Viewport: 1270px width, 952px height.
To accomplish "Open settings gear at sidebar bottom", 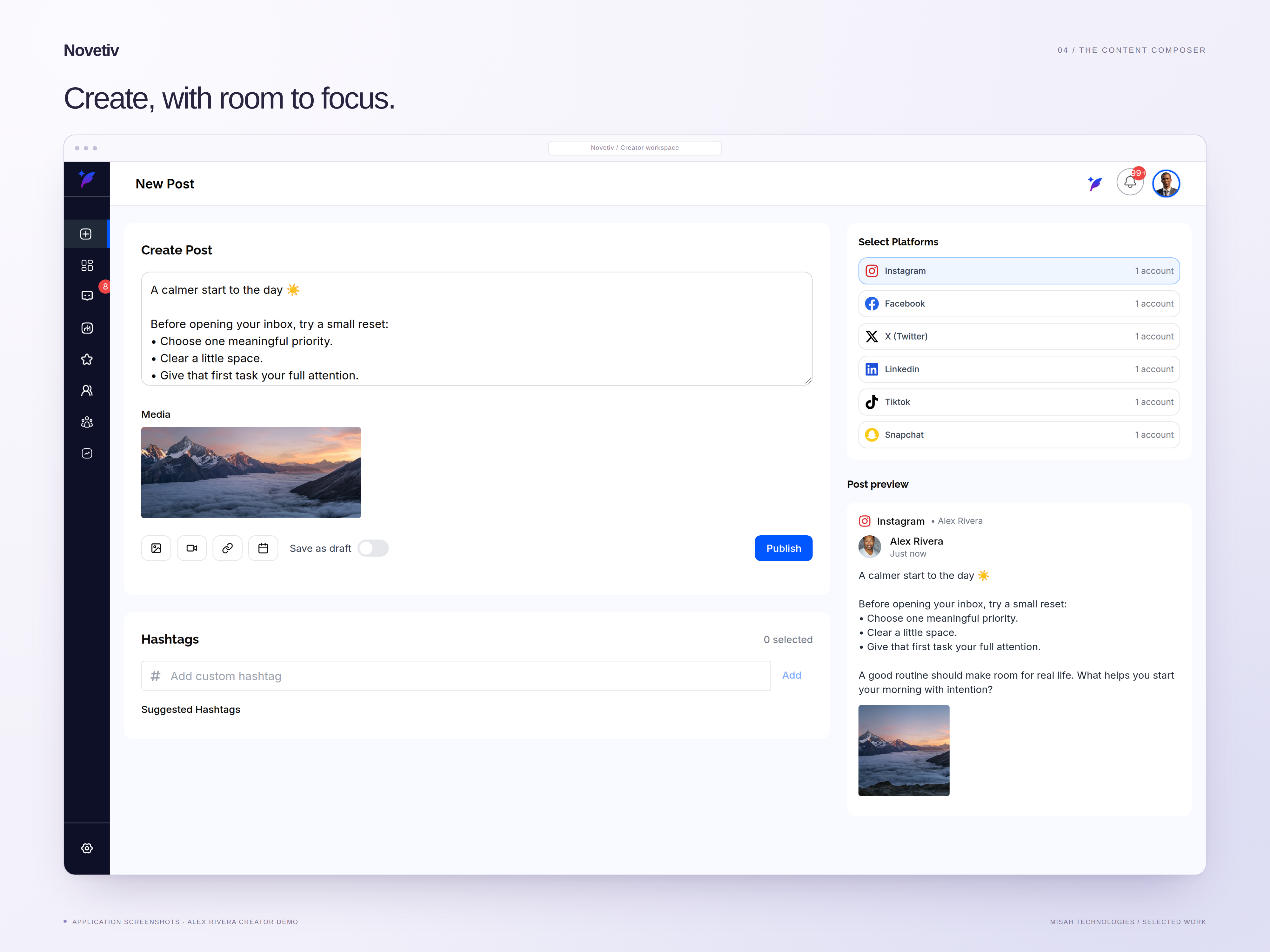I will 87,848.
